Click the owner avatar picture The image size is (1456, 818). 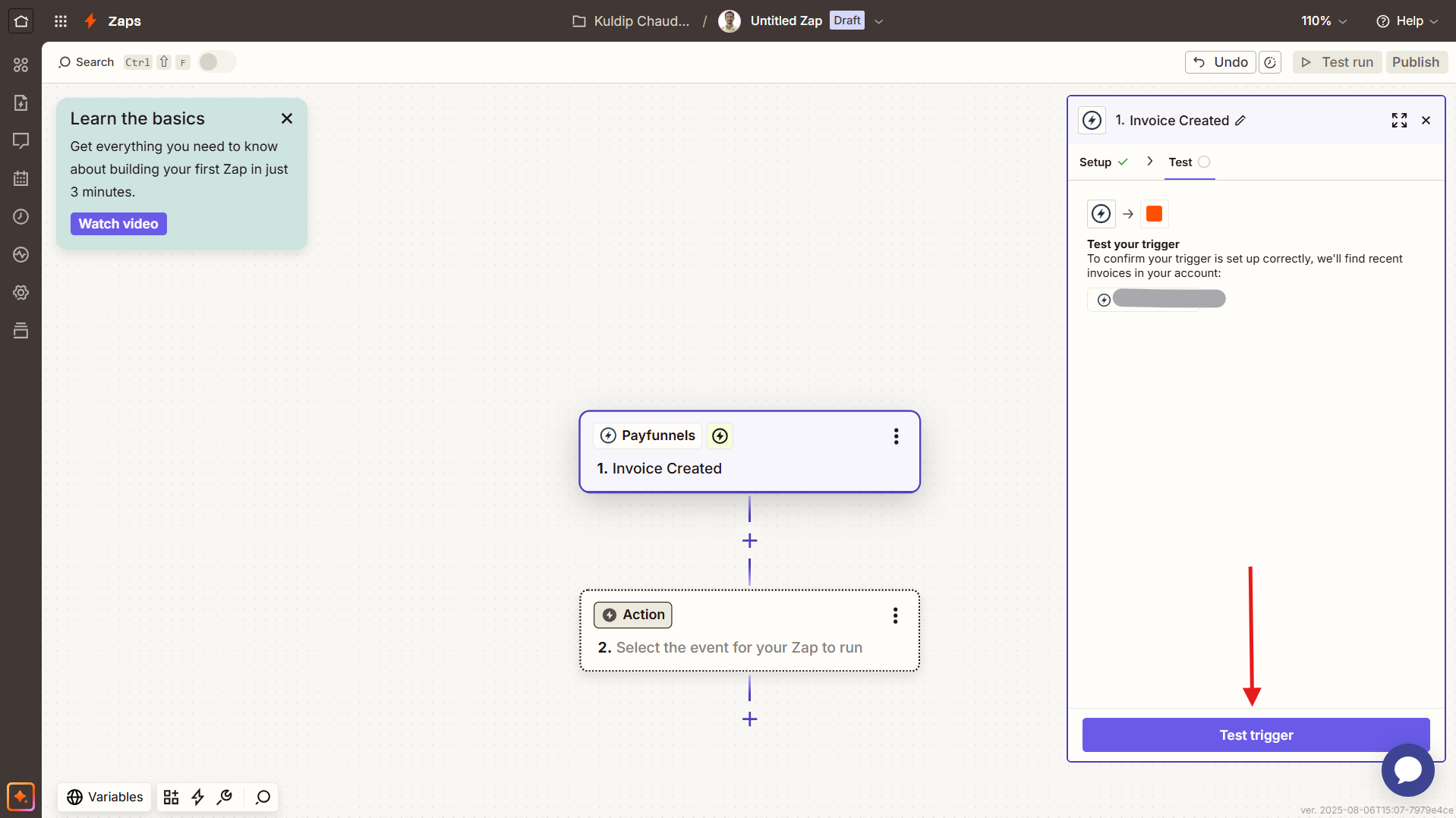tap(730, 21)
